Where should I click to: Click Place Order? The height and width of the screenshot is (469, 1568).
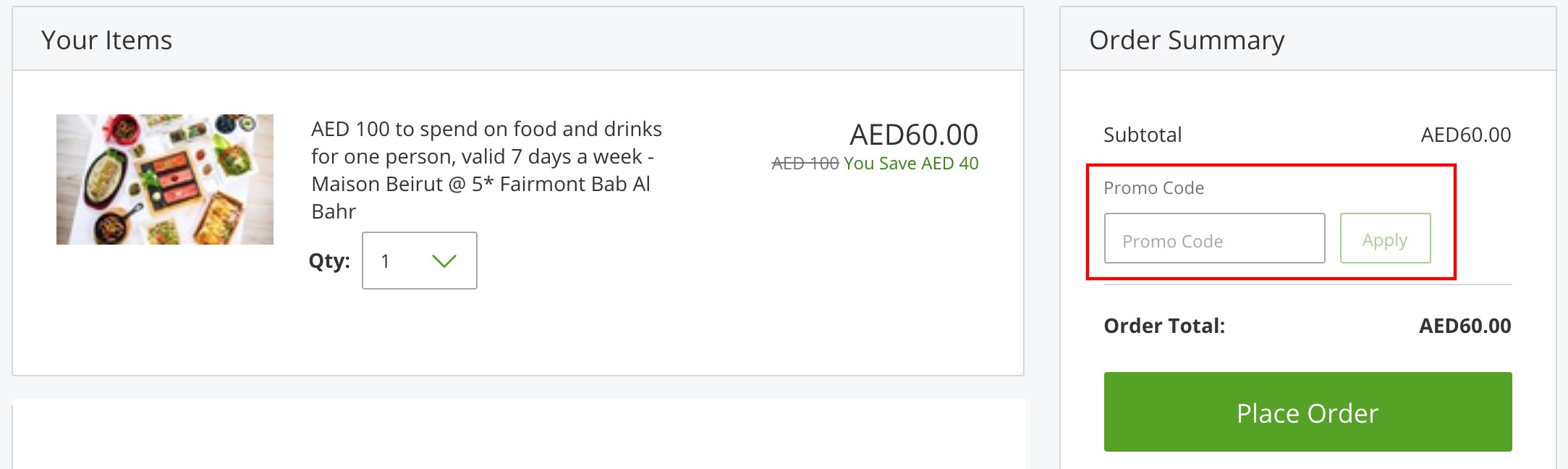pyautogui.click(x=1306, y=413)
